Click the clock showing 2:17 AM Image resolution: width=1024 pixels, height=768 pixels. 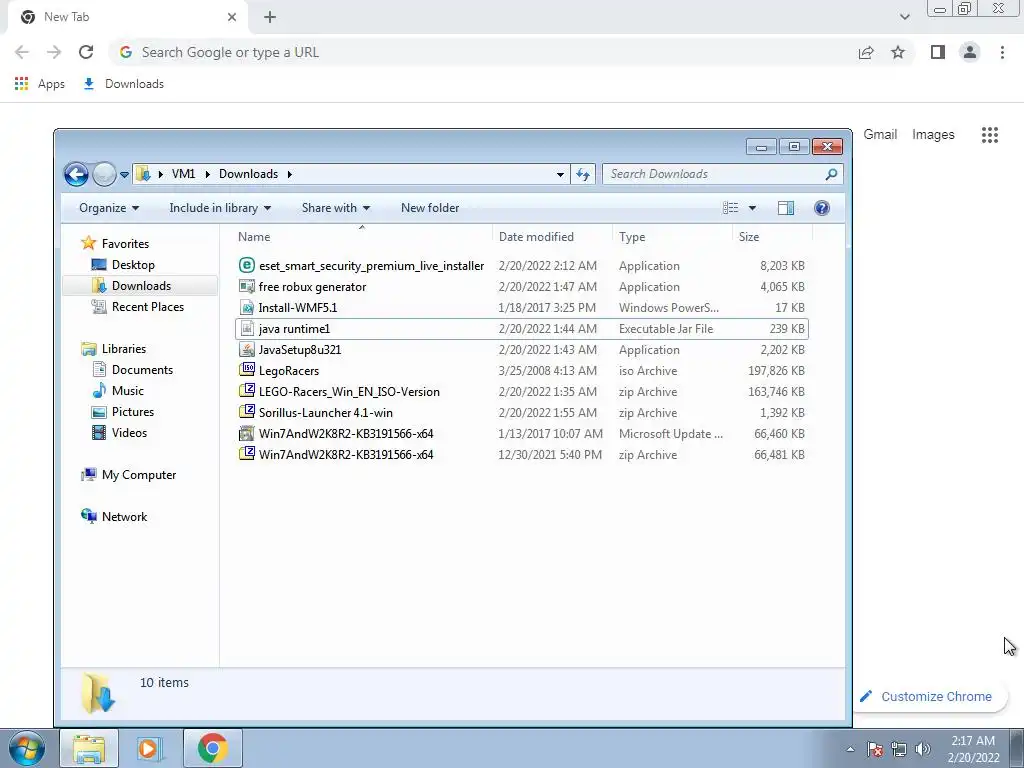click(973, 749)
